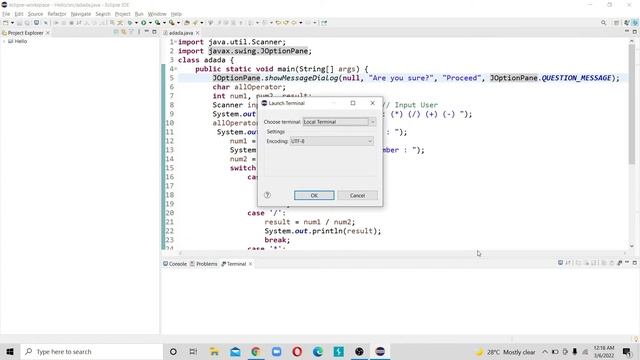
Task: Click the Eclipse IDE taskbar icon
Action: coord(380,351)
